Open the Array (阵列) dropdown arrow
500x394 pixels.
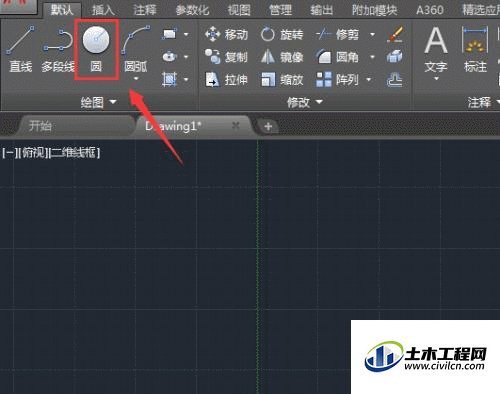coord(369,80)
